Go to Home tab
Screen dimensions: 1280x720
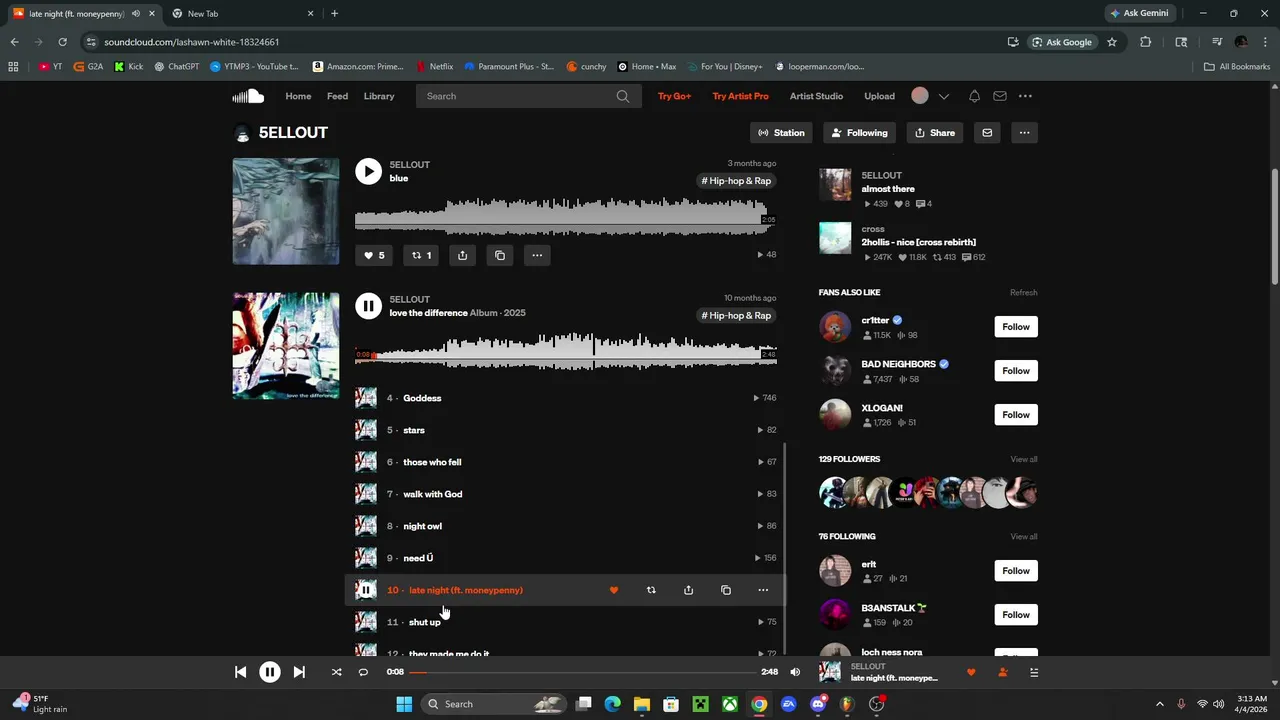298,96
